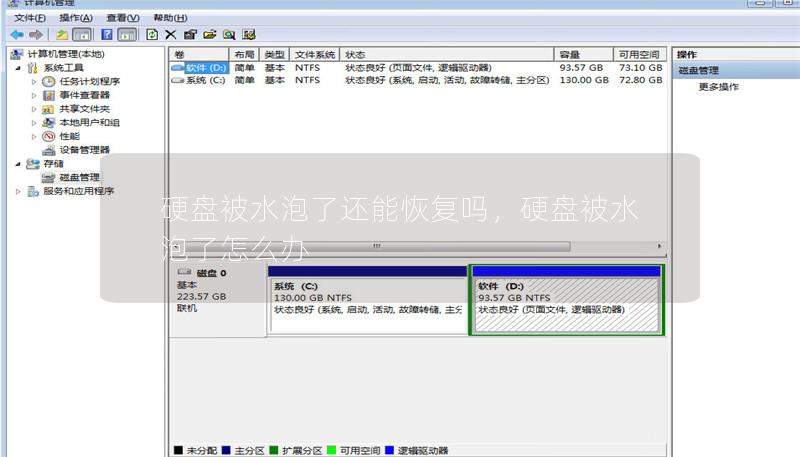Open the 查看(V) menu

coord(123,18)
